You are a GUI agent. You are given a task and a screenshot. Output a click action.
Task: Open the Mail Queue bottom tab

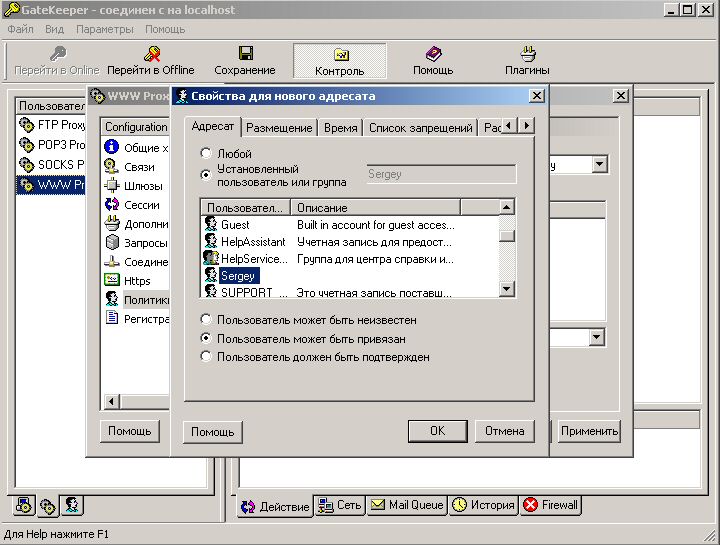click(x=407, y=505)
